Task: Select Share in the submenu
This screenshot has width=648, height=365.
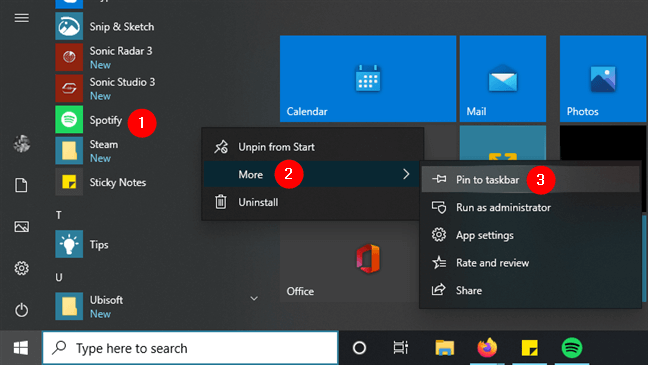Action: (530, 290)
